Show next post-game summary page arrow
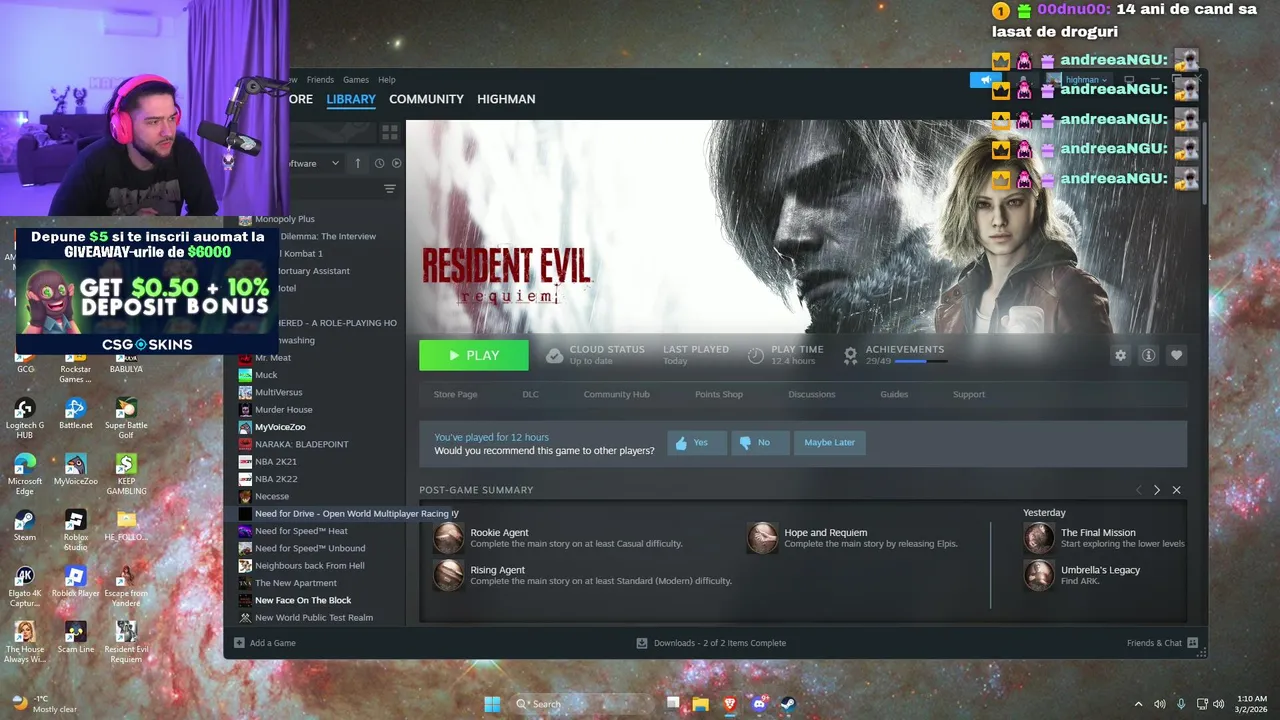This screenshot has width=1280, height=720. (x=1157, y=490)
